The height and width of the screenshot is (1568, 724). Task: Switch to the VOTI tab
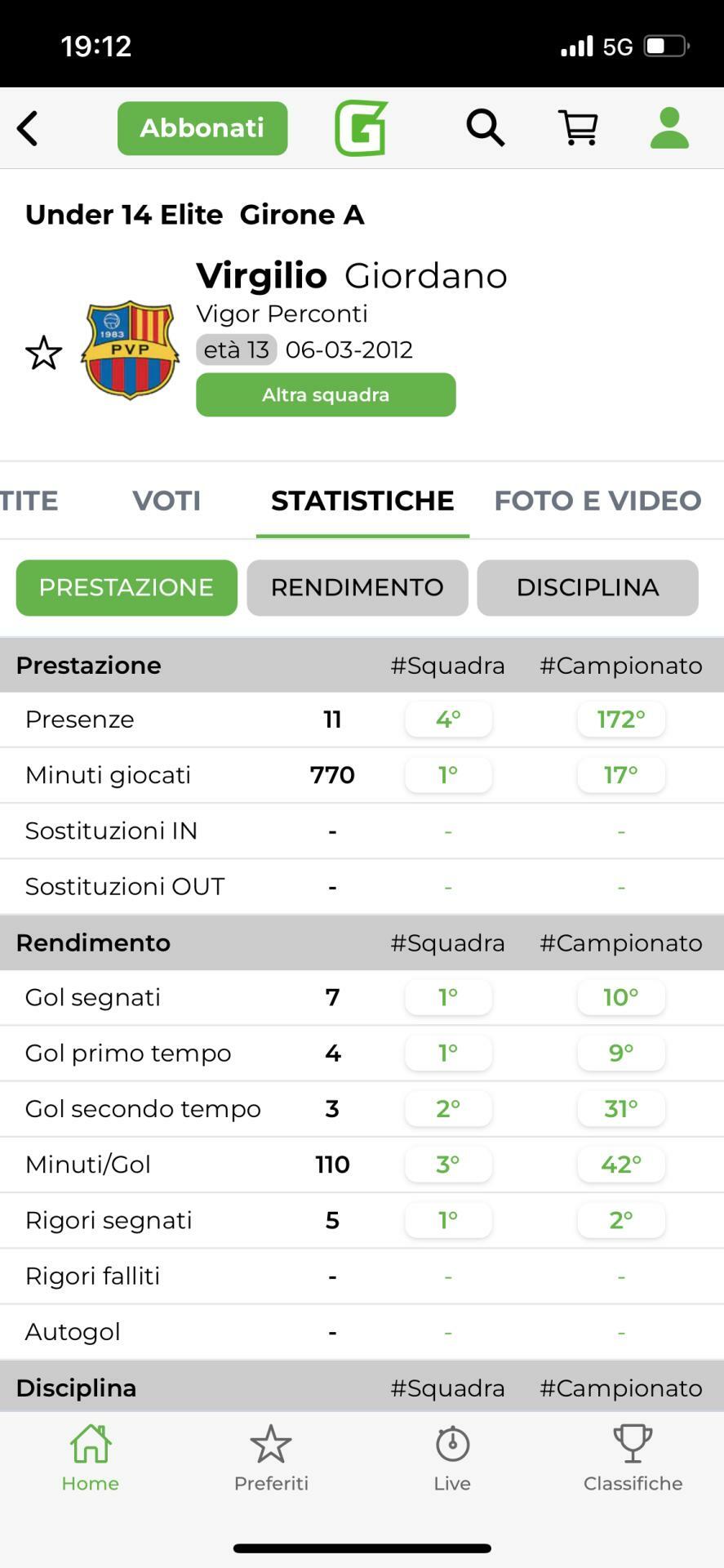click(x=167, y=501)
